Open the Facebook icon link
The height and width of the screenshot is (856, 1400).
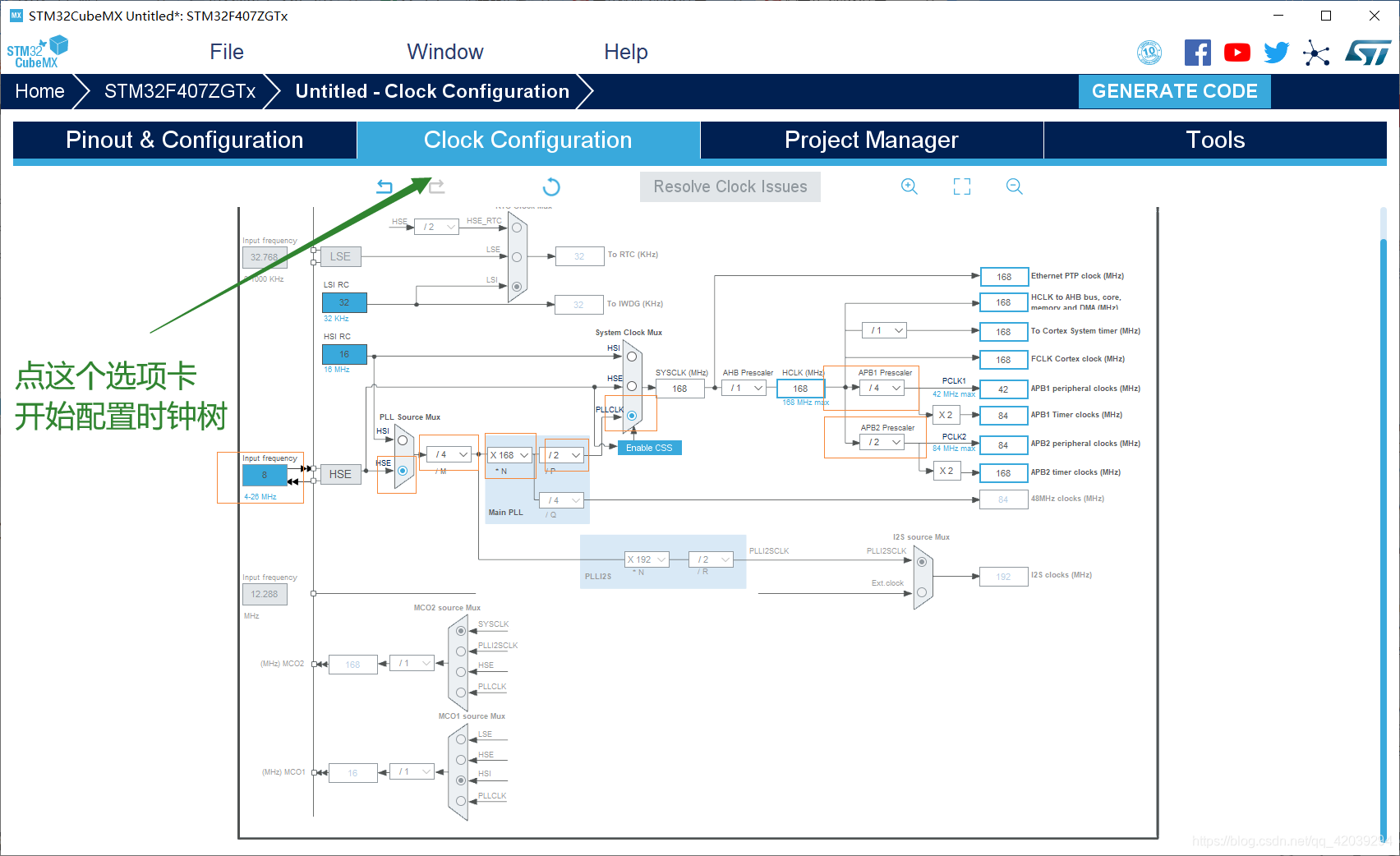pos(1198,53)
